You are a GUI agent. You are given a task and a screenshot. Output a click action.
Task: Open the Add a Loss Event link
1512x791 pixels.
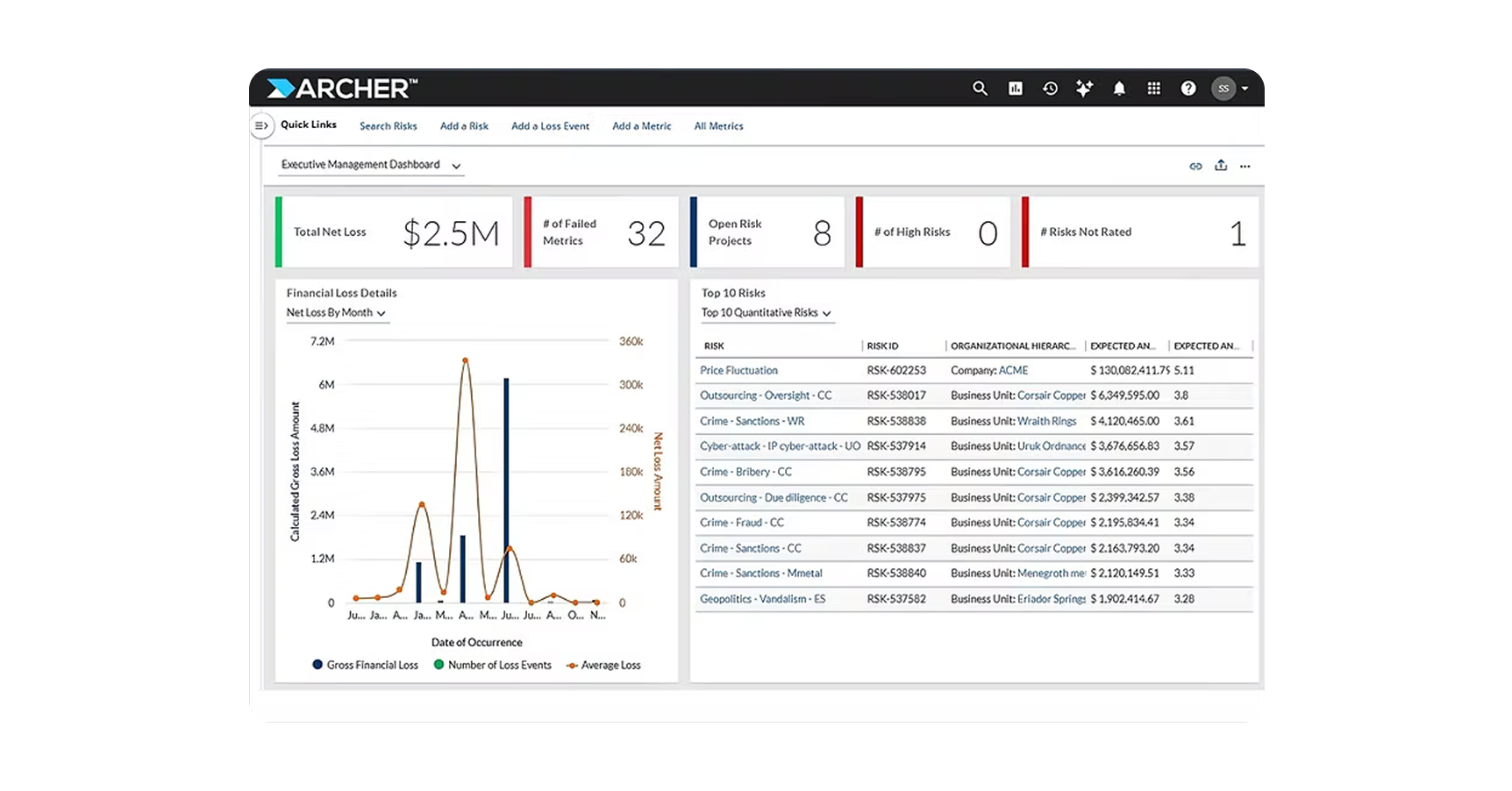pos(551,126)
